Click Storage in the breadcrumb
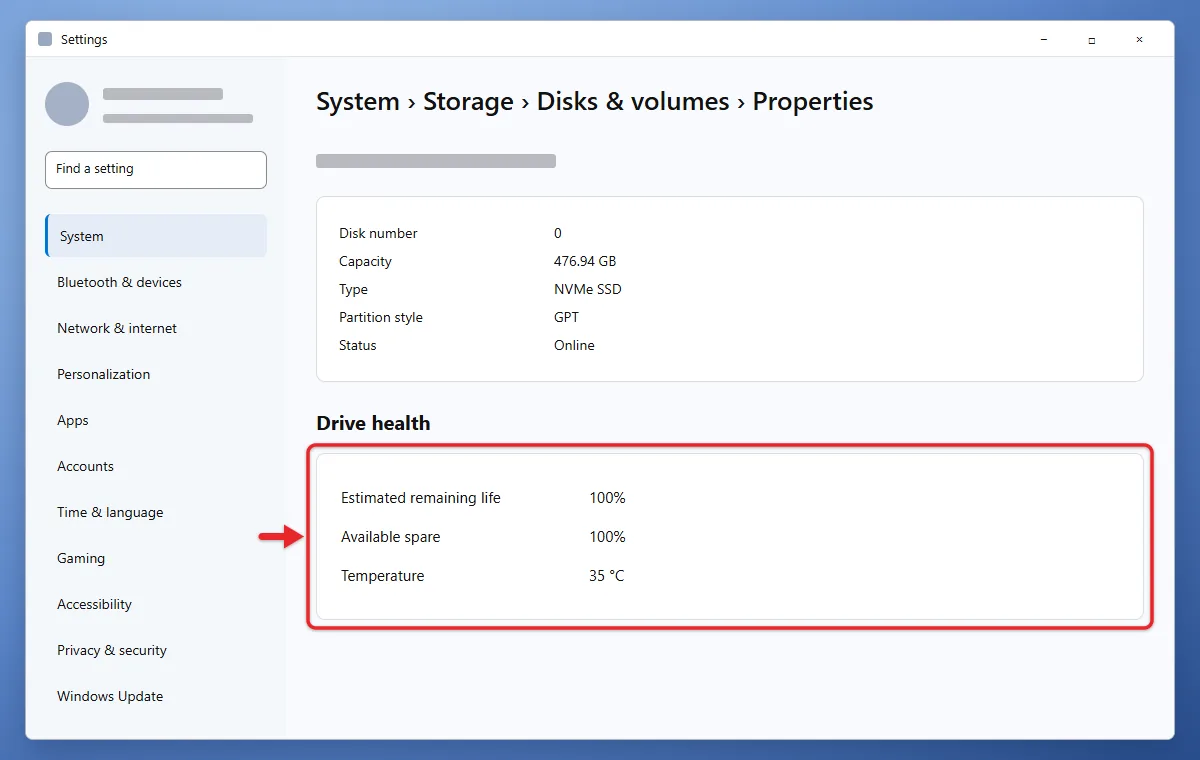 [x=468, y=102]
